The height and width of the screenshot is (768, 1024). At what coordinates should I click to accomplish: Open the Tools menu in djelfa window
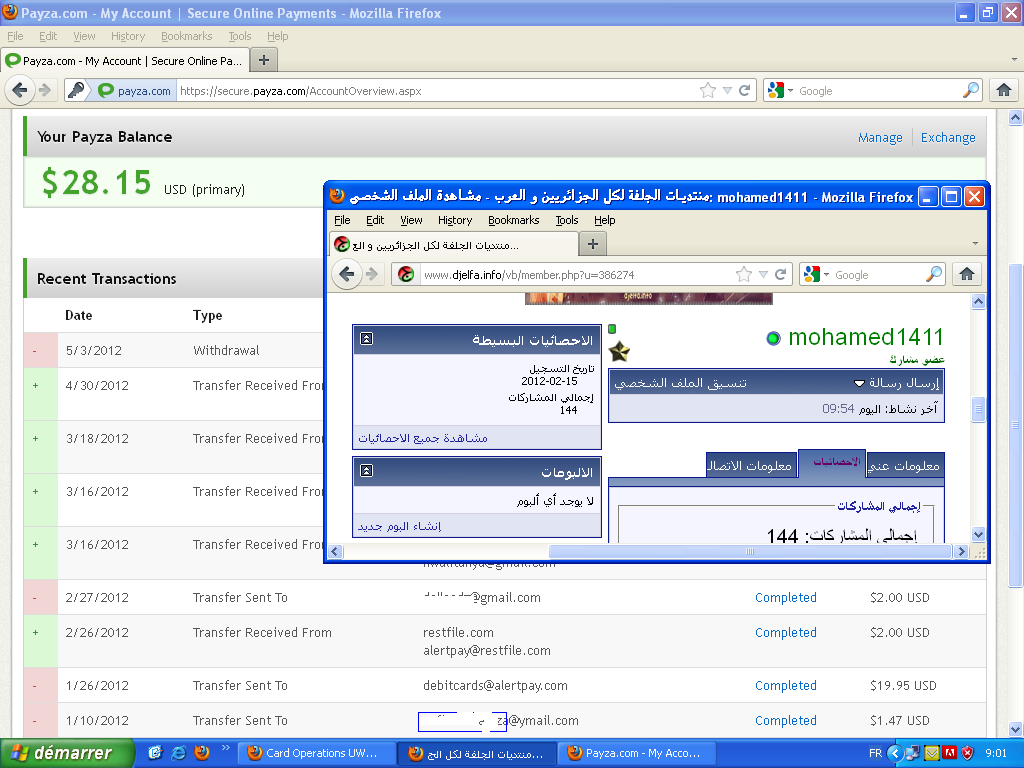[x=567, y=220]
